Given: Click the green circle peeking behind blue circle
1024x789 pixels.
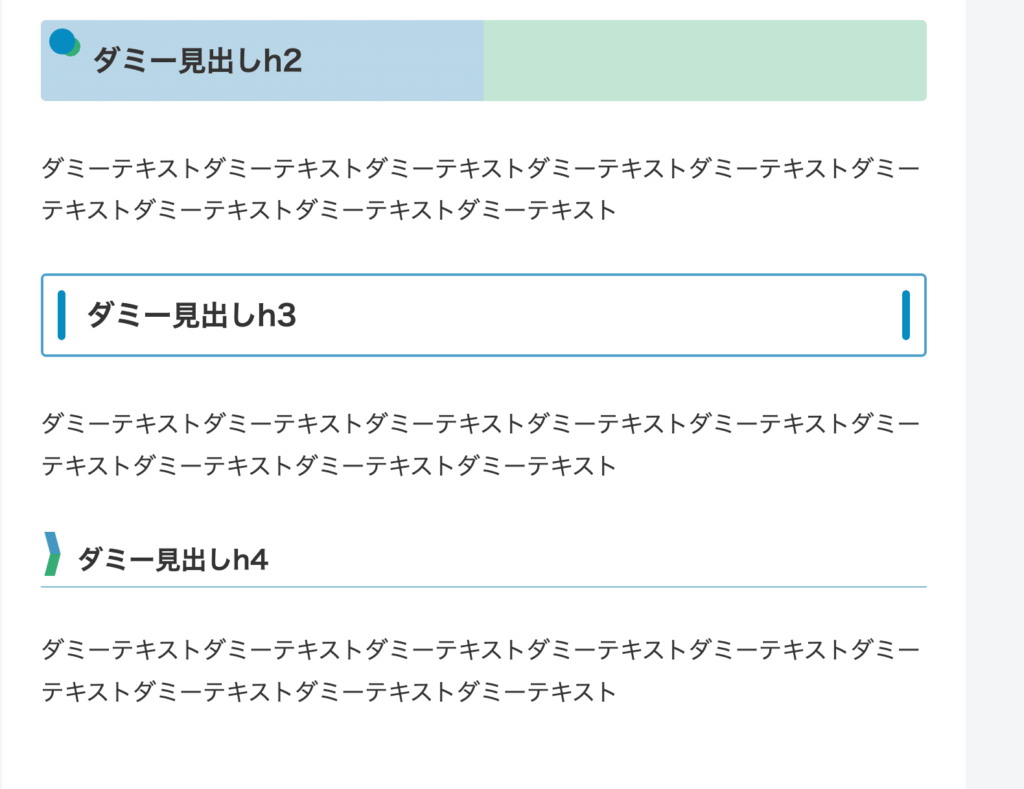Looking at the screenshot, I should (x=76, y=48).
